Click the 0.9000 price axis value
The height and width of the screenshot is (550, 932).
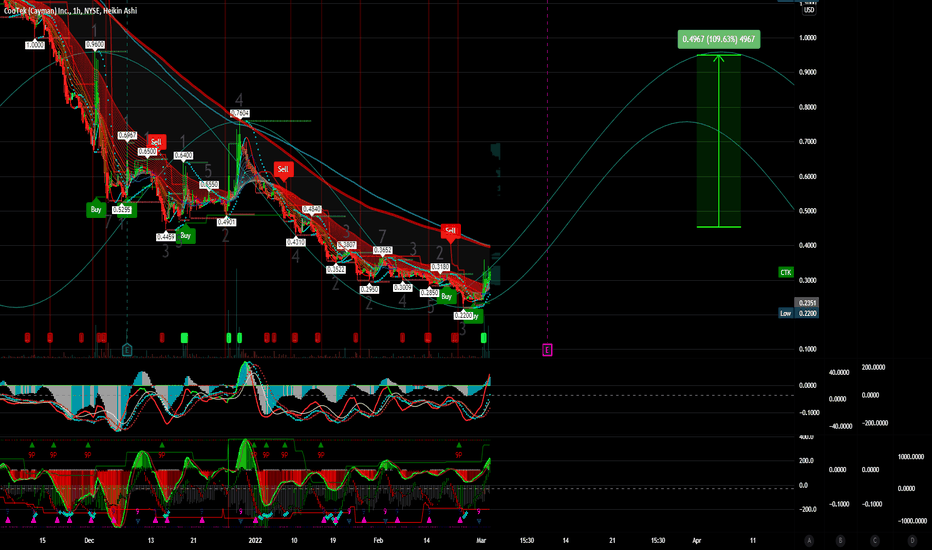pyautogui.click(x=808, y=72)
